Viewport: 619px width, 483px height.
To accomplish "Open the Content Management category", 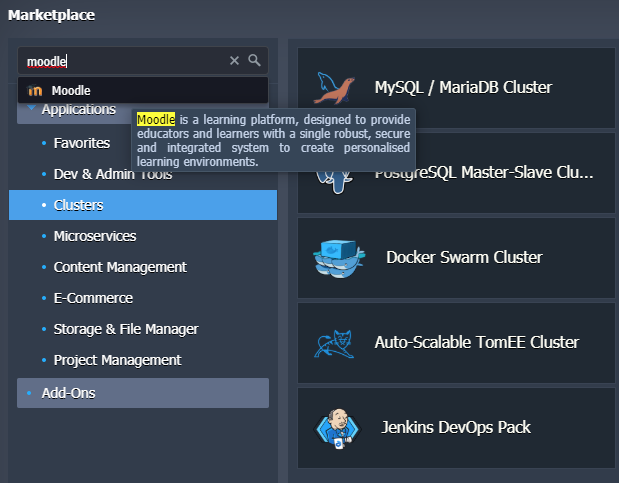I will coord(120,267).
